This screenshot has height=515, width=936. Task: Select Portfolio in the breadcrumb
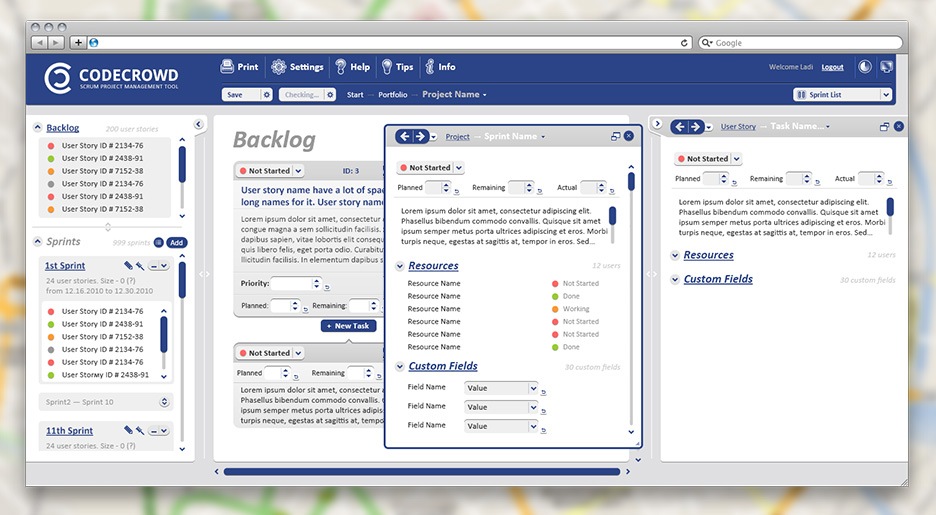[392, 95]
